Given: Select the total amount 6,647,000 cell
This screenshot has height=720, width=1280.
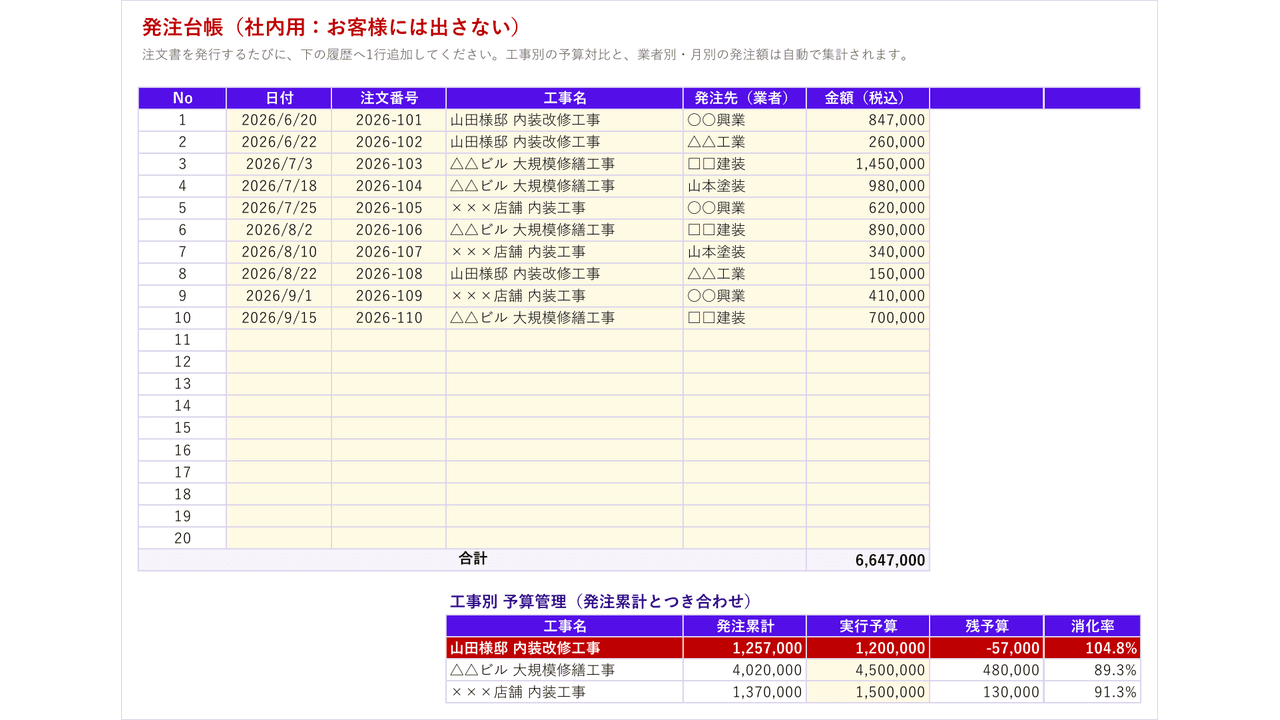Looking at the screenshot, I should [x=868, y=560].
